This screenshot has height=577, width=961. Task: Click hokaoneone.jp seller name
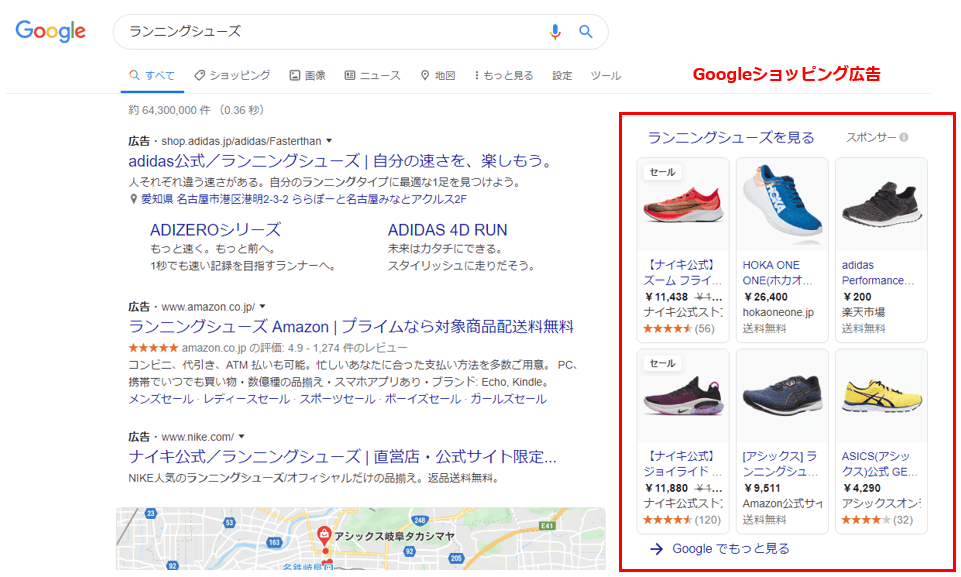pyautogui.click(x=778, y=313)
